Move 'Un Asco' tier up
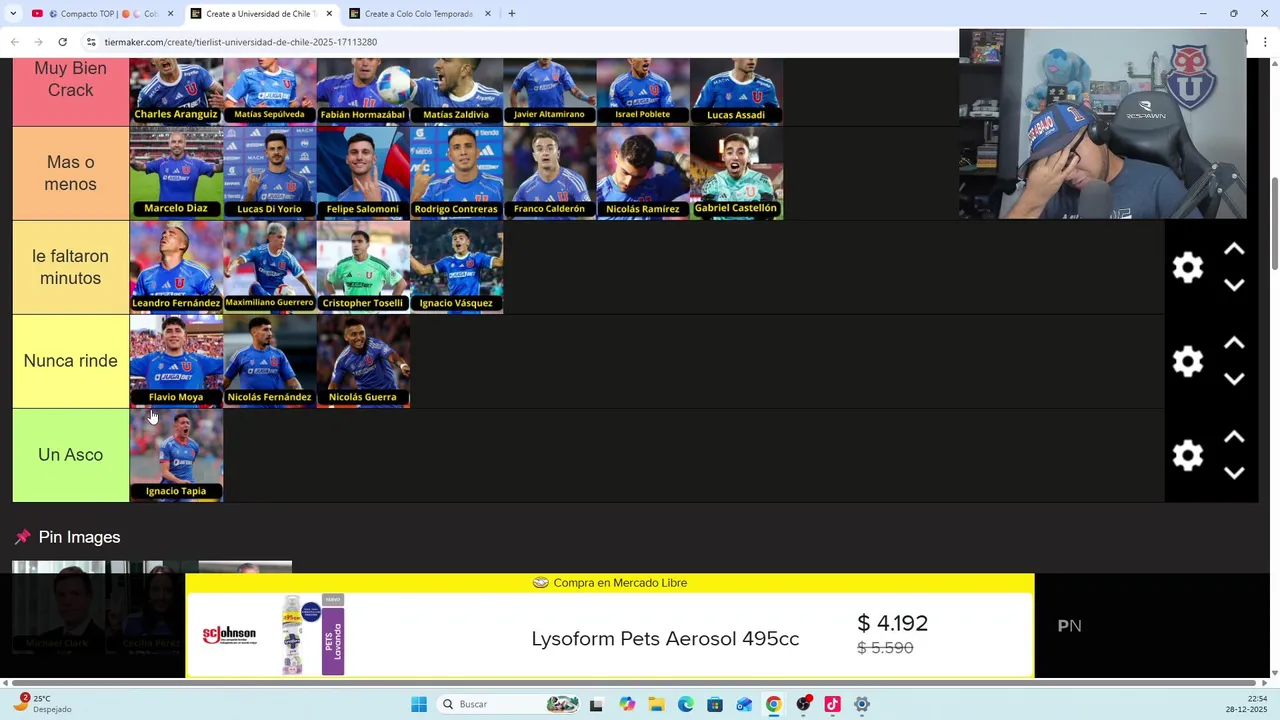 [1234, 437]
